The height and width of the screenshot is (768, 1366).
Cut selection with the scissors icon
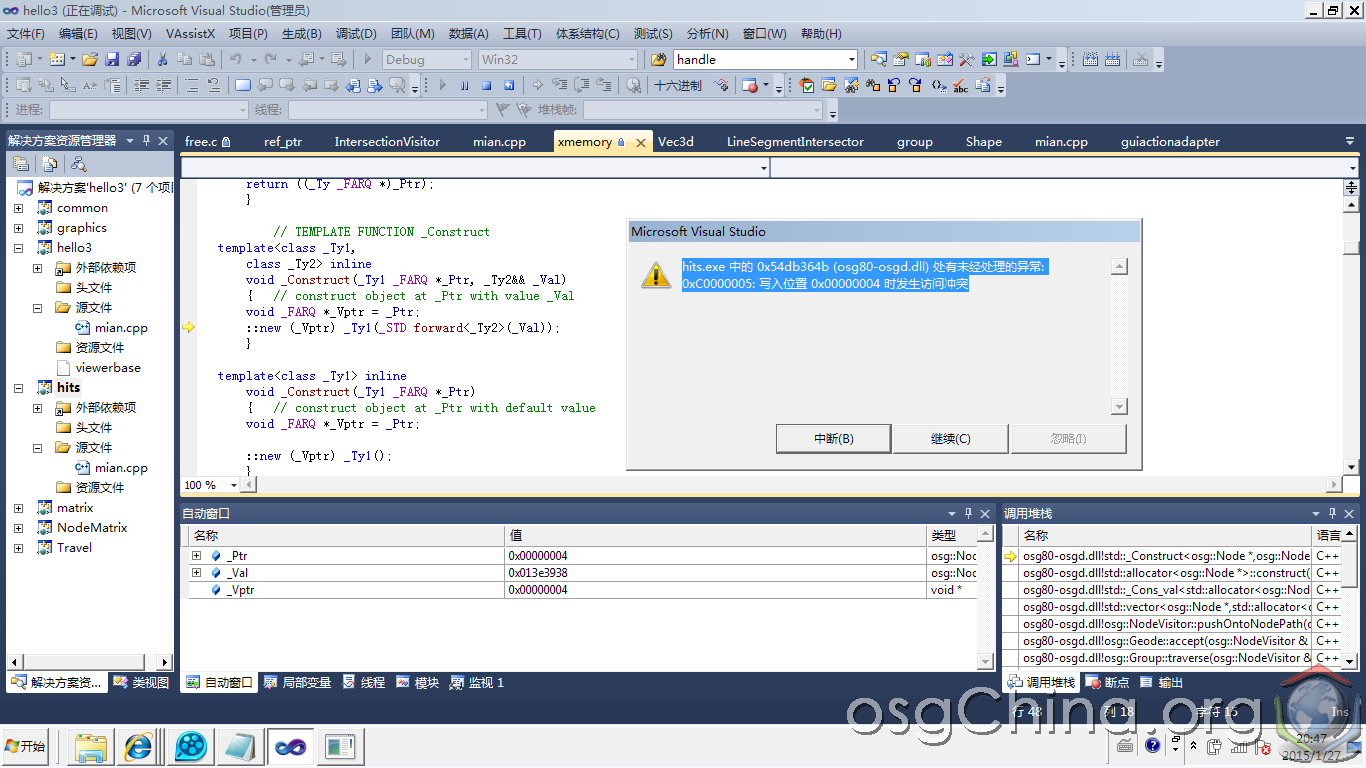(163, 60)
